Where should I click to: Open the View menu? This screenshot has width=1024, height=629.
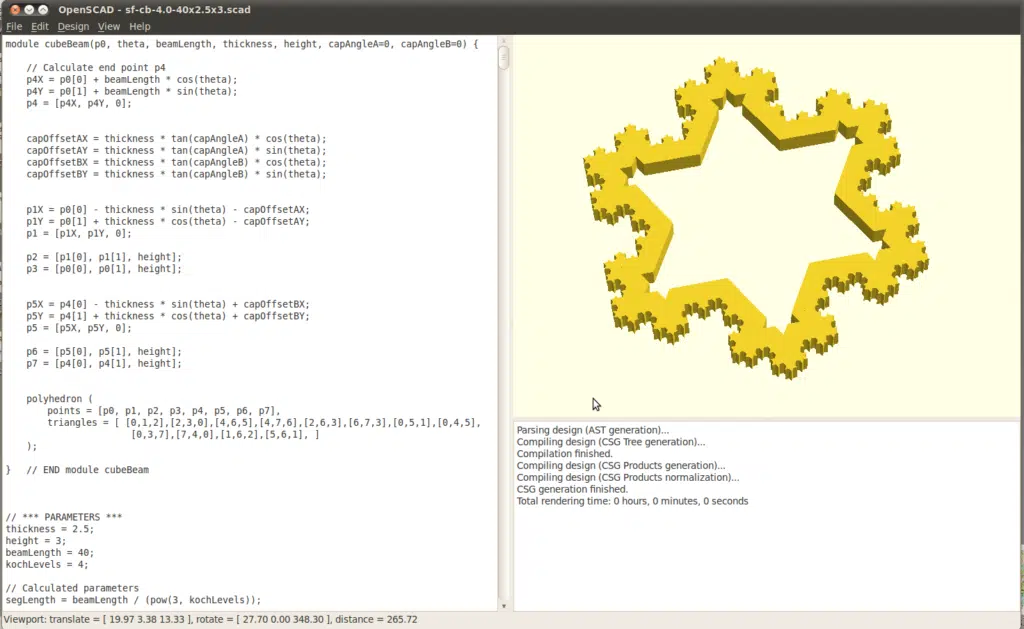pos(108,26)
